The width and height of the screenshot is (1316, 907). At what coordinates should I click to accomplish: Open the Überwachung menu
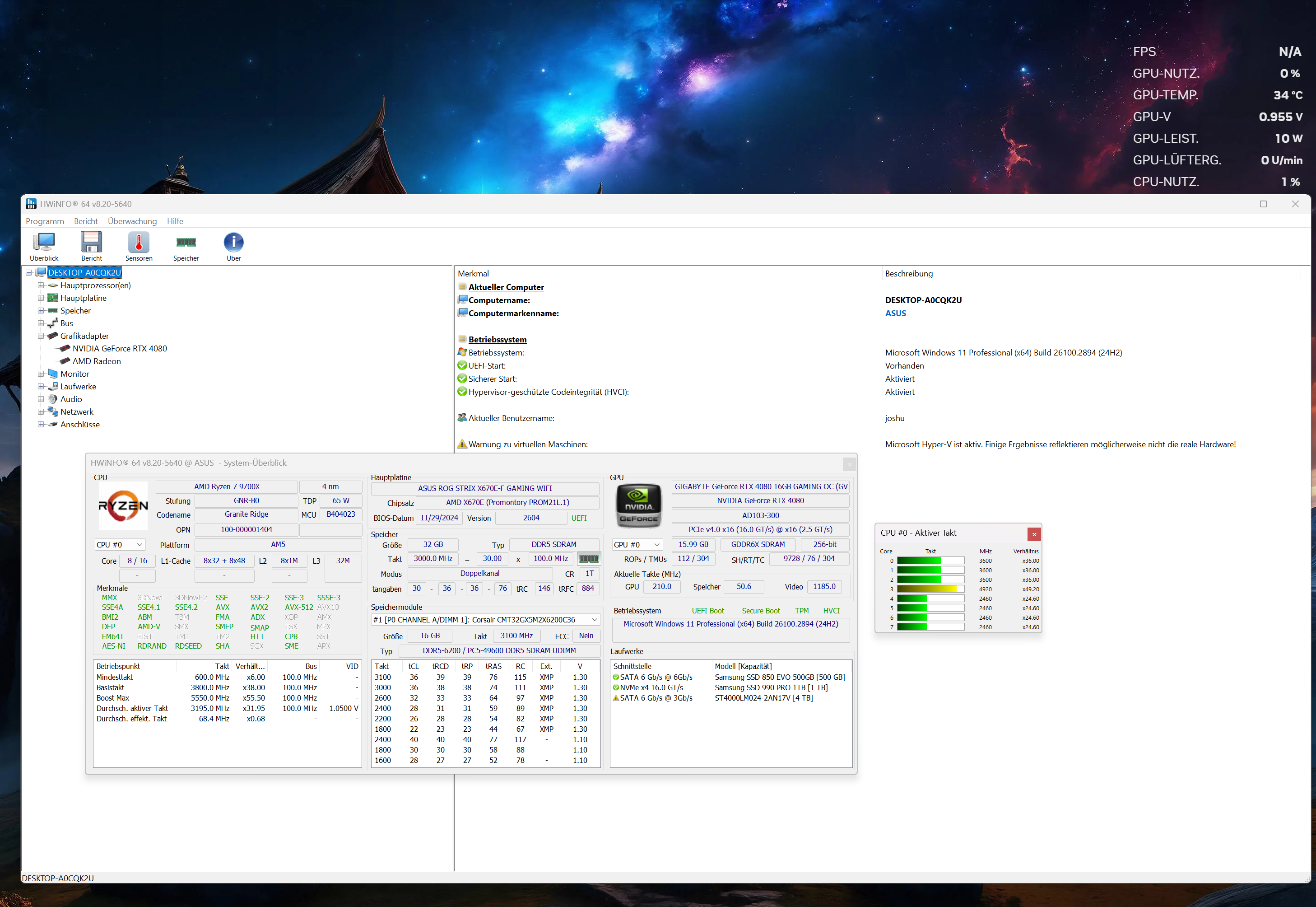coord(132,222)
